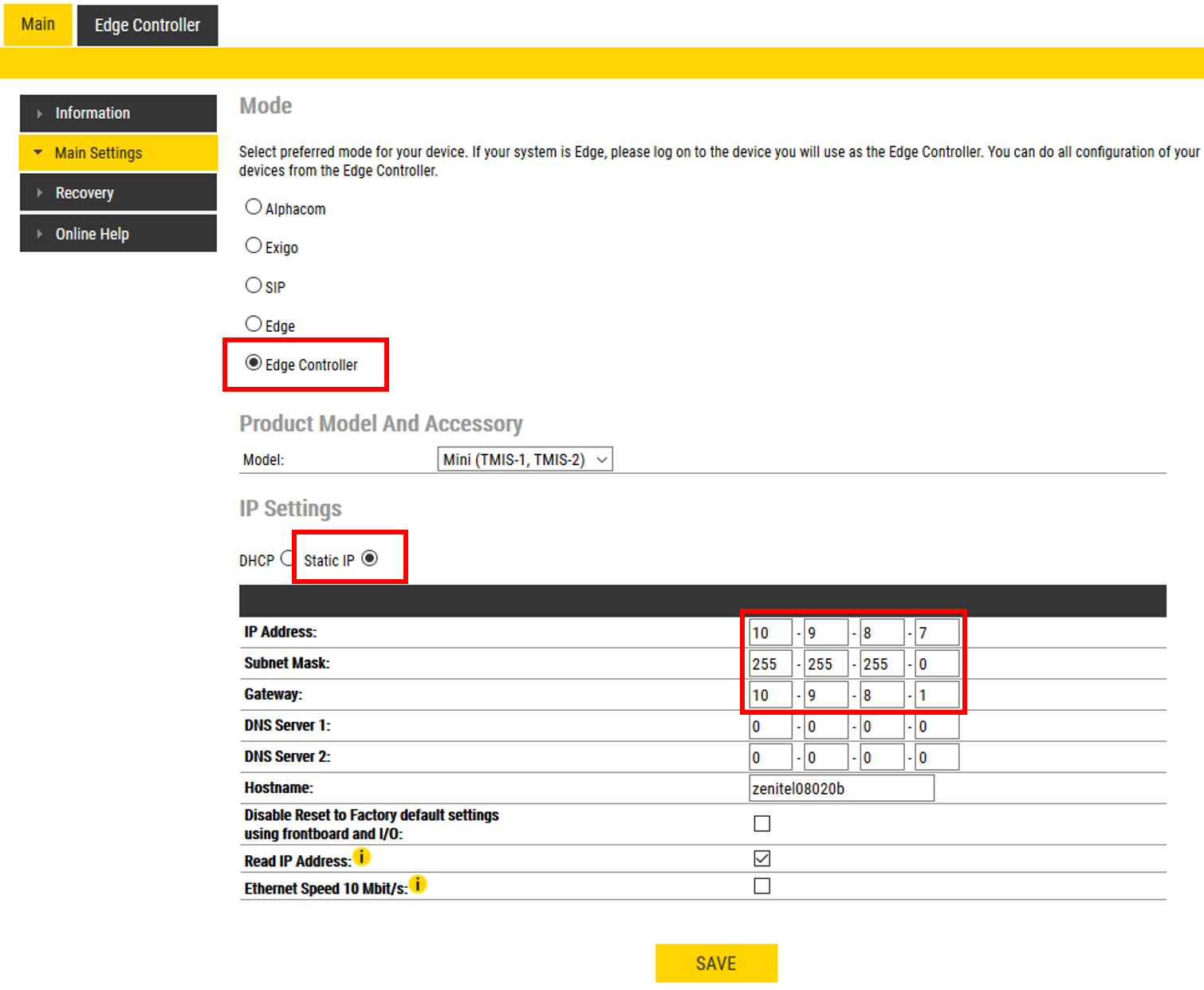Enable DHCP in IP Settings
Image resolution: width=1204 pixels, height=990 pixels.
[287, 558]
